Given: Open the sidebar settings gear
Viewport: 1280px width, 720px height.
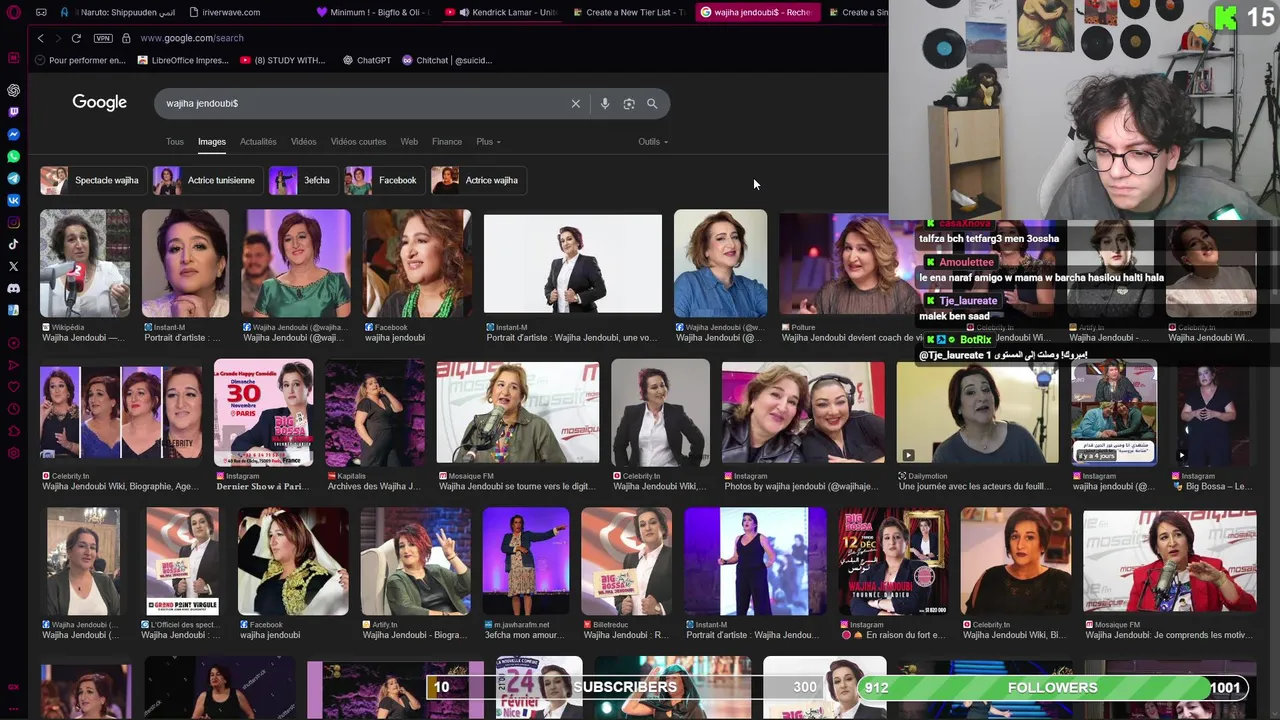Looking at the screenshot, I should click(x=13, y=453).
